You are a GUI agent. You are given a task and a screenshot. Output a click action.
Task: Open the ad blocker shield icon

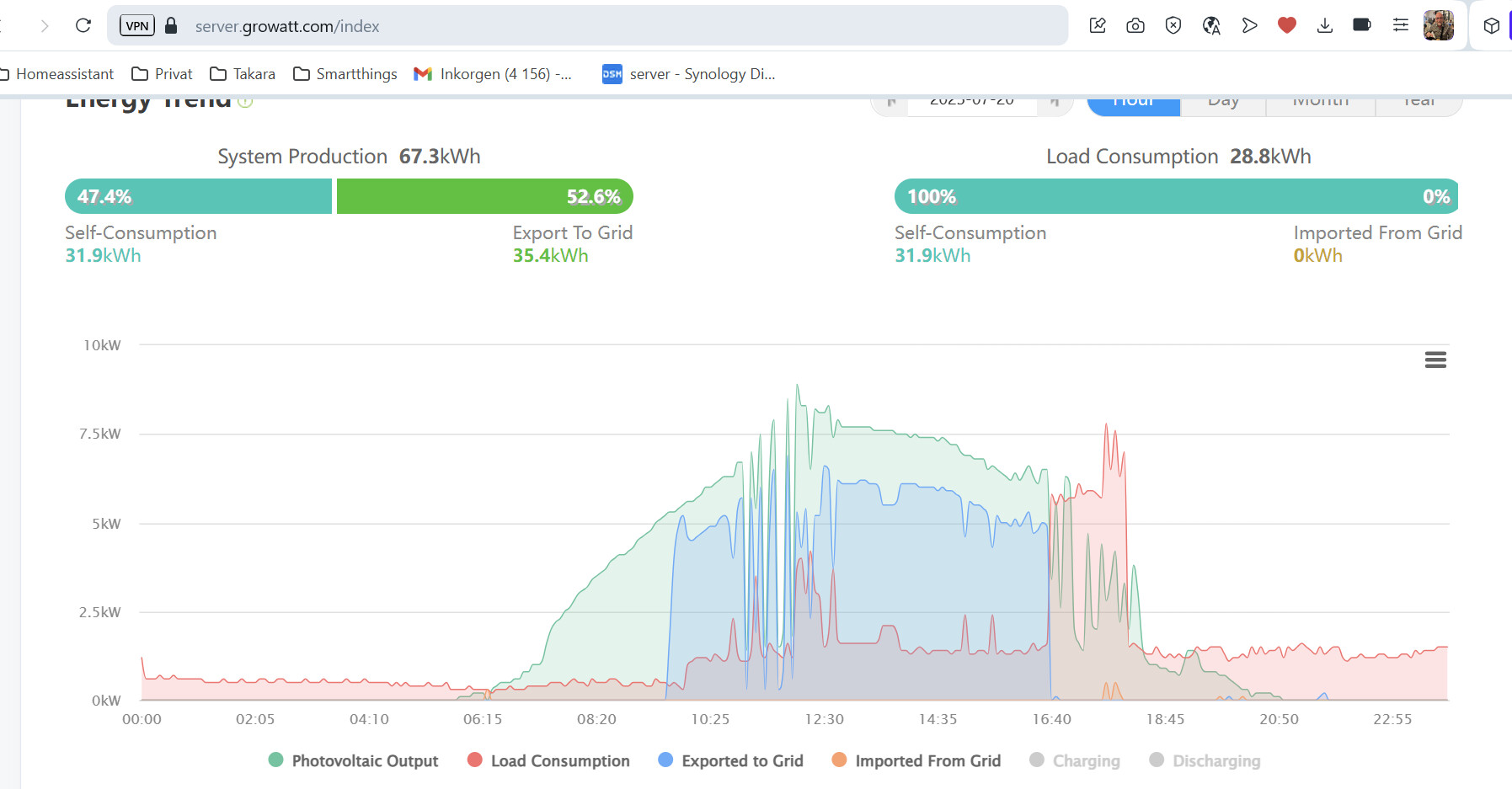click(1173, 26)
